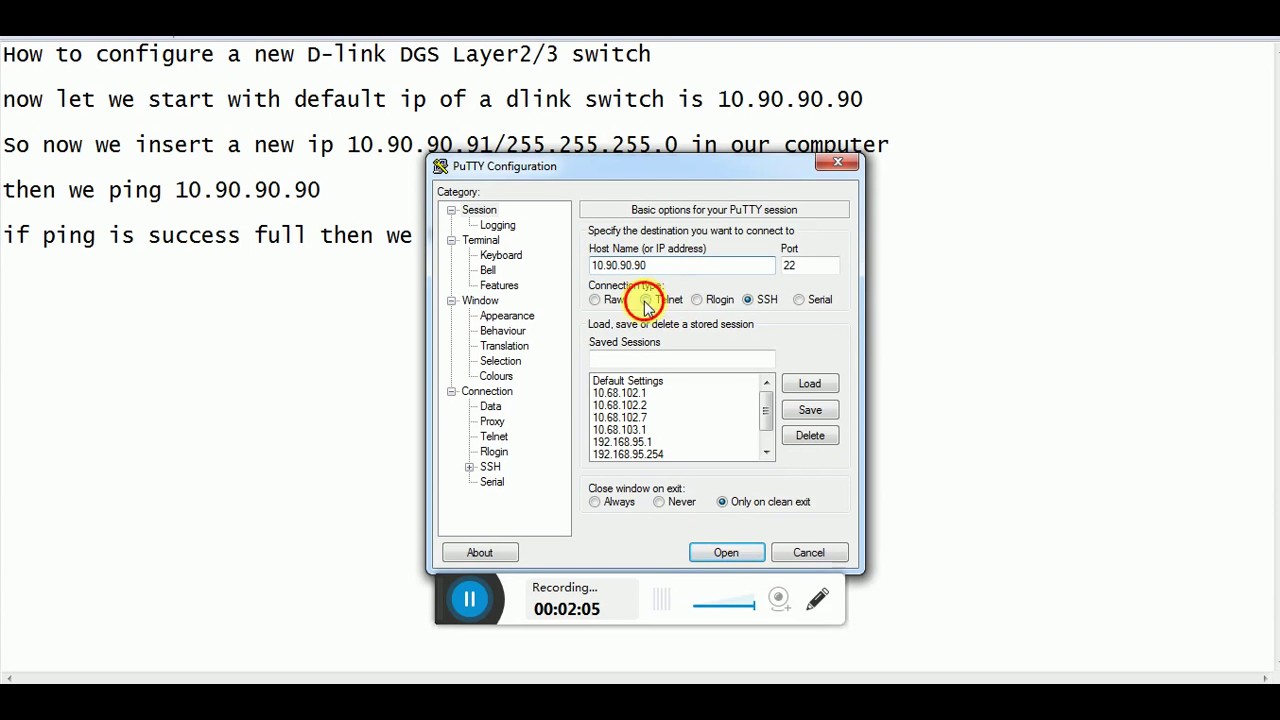Open the Translation category
Viewport: 1280px width, 720px height.
tap(504, 346)
